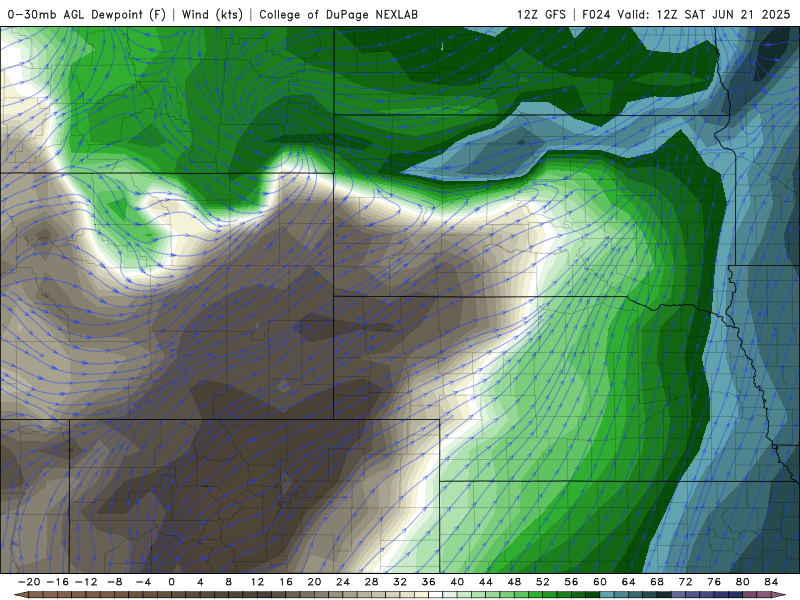Click the 'F024 Valid: 12Z SAT JUN 21 2025' text
The image size is (800, 600).
(x=686, y=14)
